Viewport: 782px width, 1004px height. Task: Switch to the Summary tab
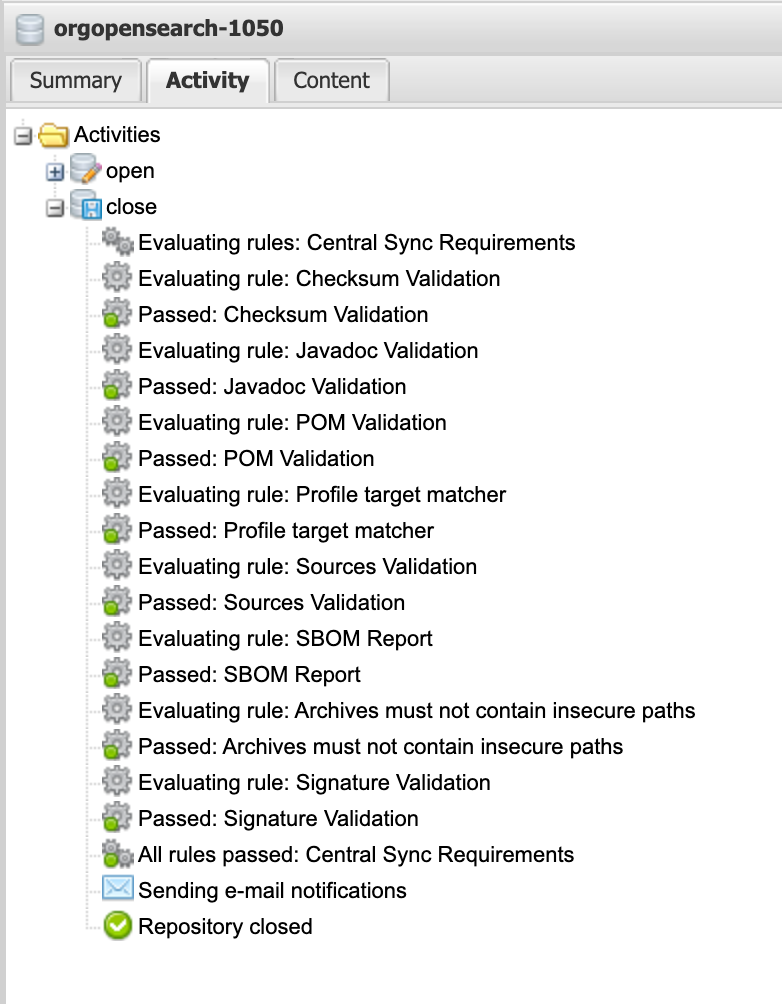[75, 80]
